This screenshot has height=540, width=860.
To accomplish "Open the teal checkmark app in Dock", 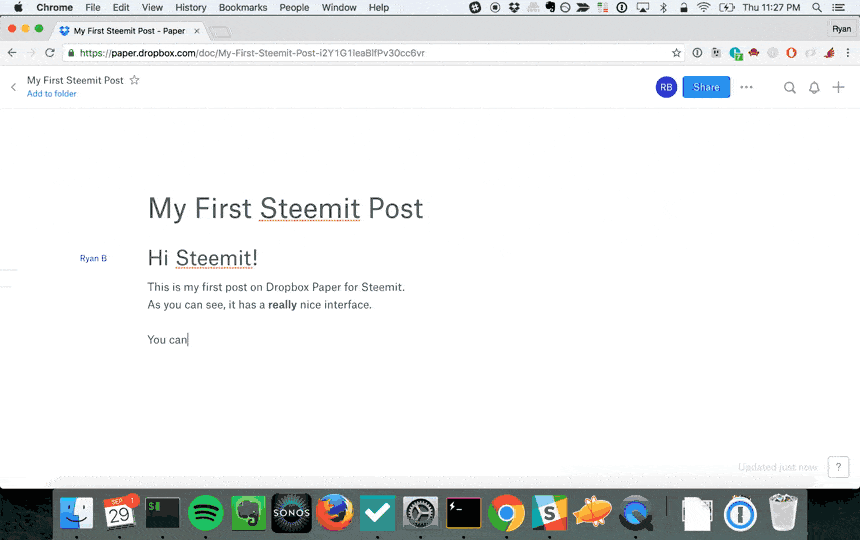I will pyautogui.click(x=377, y=513).
